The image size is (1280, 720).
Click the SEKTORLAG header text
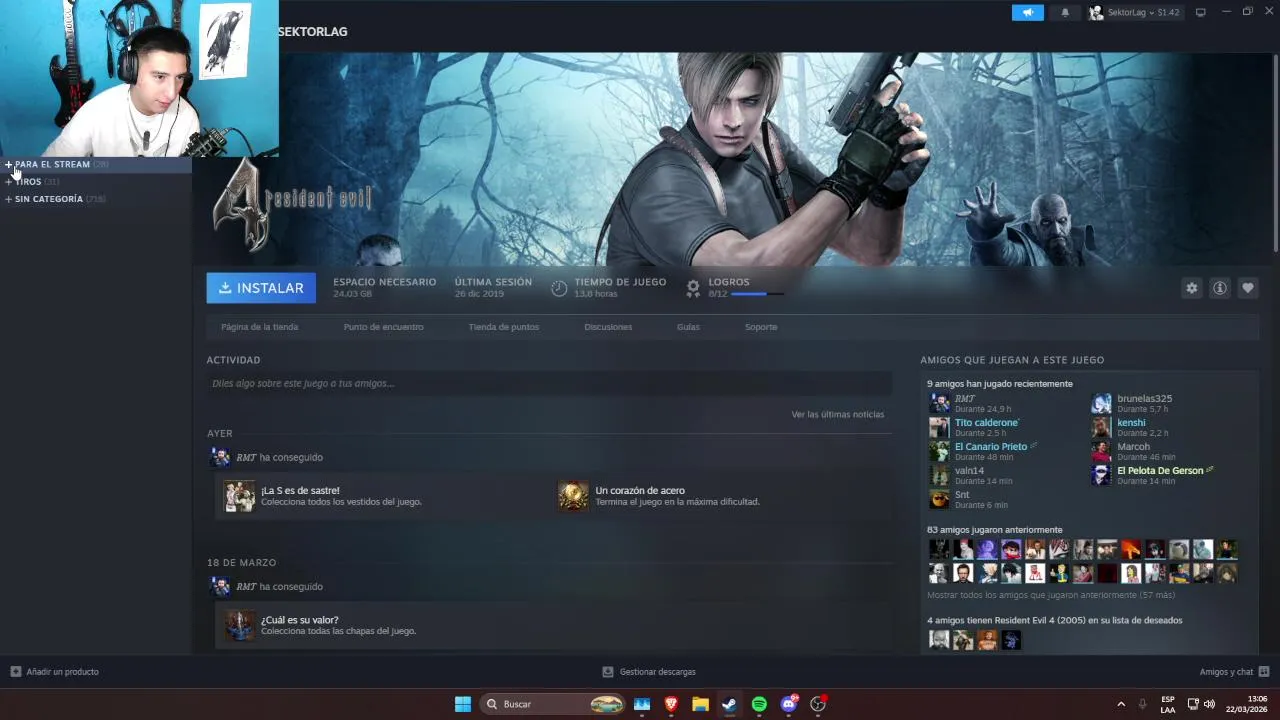pyautogui.click(x=313, y=32)
